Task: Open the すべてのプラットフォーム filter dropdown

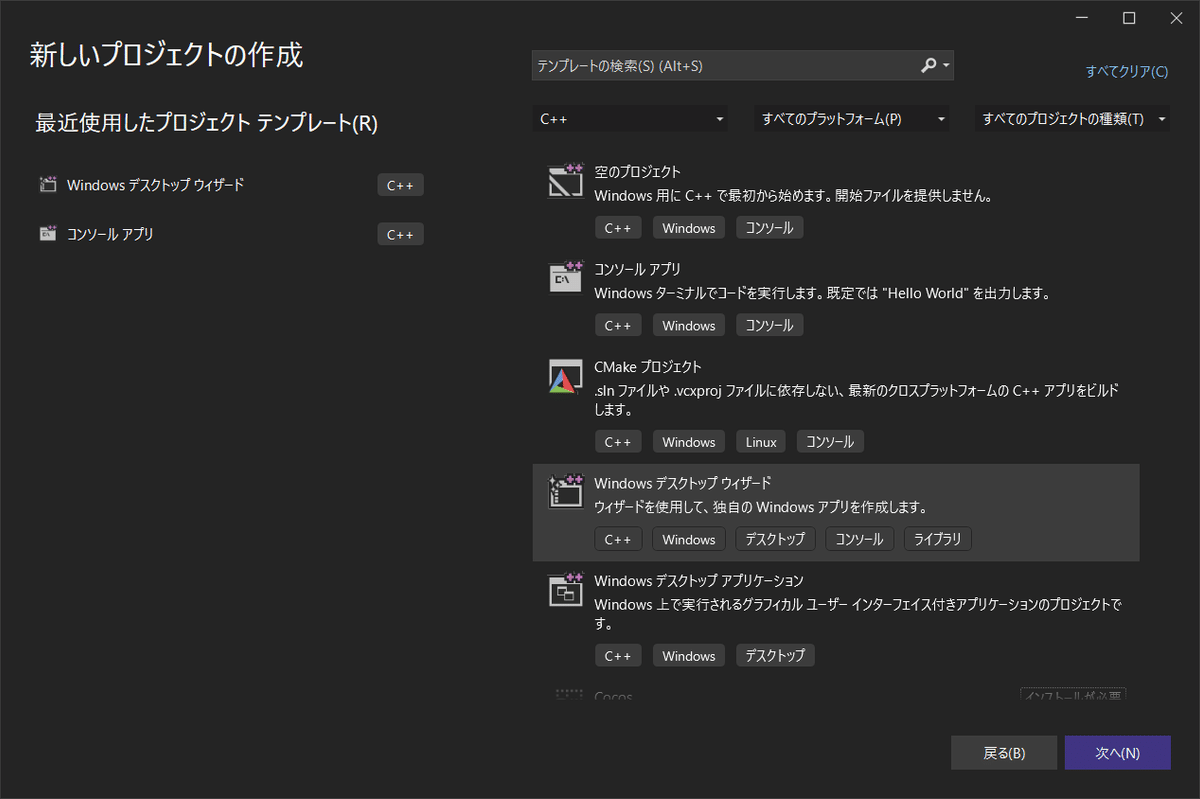Action: coord(851,119)
